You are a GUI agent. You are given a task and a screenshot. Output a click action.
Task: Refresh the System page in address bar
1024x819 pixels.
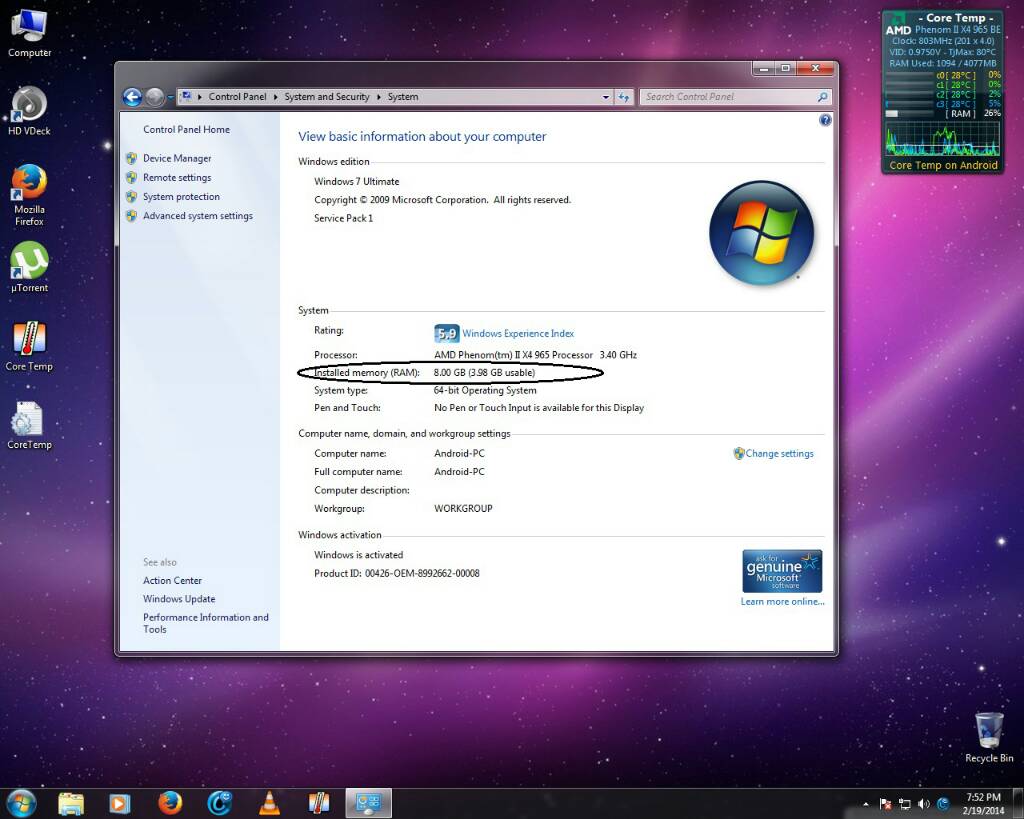624,97
